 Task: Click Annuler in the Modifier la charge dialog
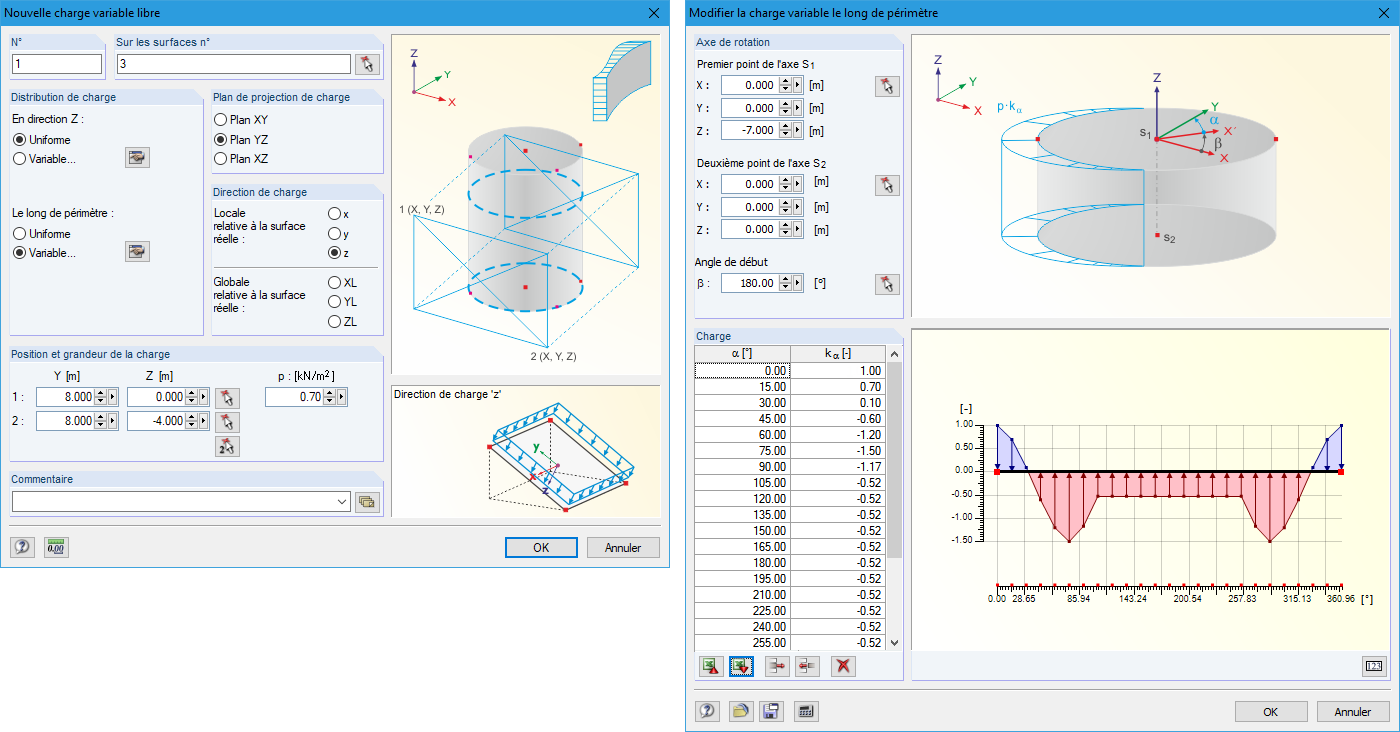pyautogui.click(x=1353, y=711)
